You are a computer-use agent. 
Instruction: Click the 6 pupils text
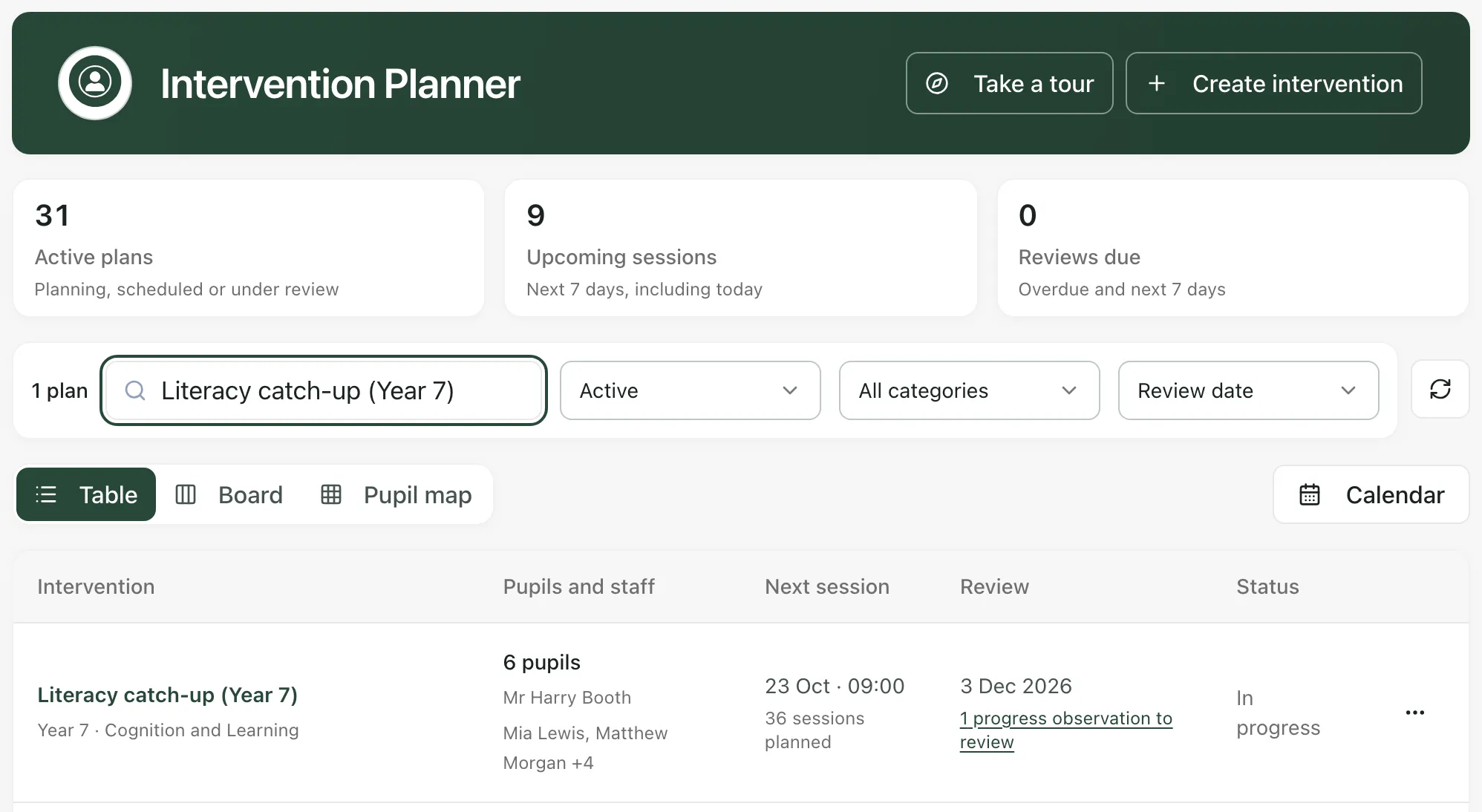pyautogui.click(x=541, y=662)
